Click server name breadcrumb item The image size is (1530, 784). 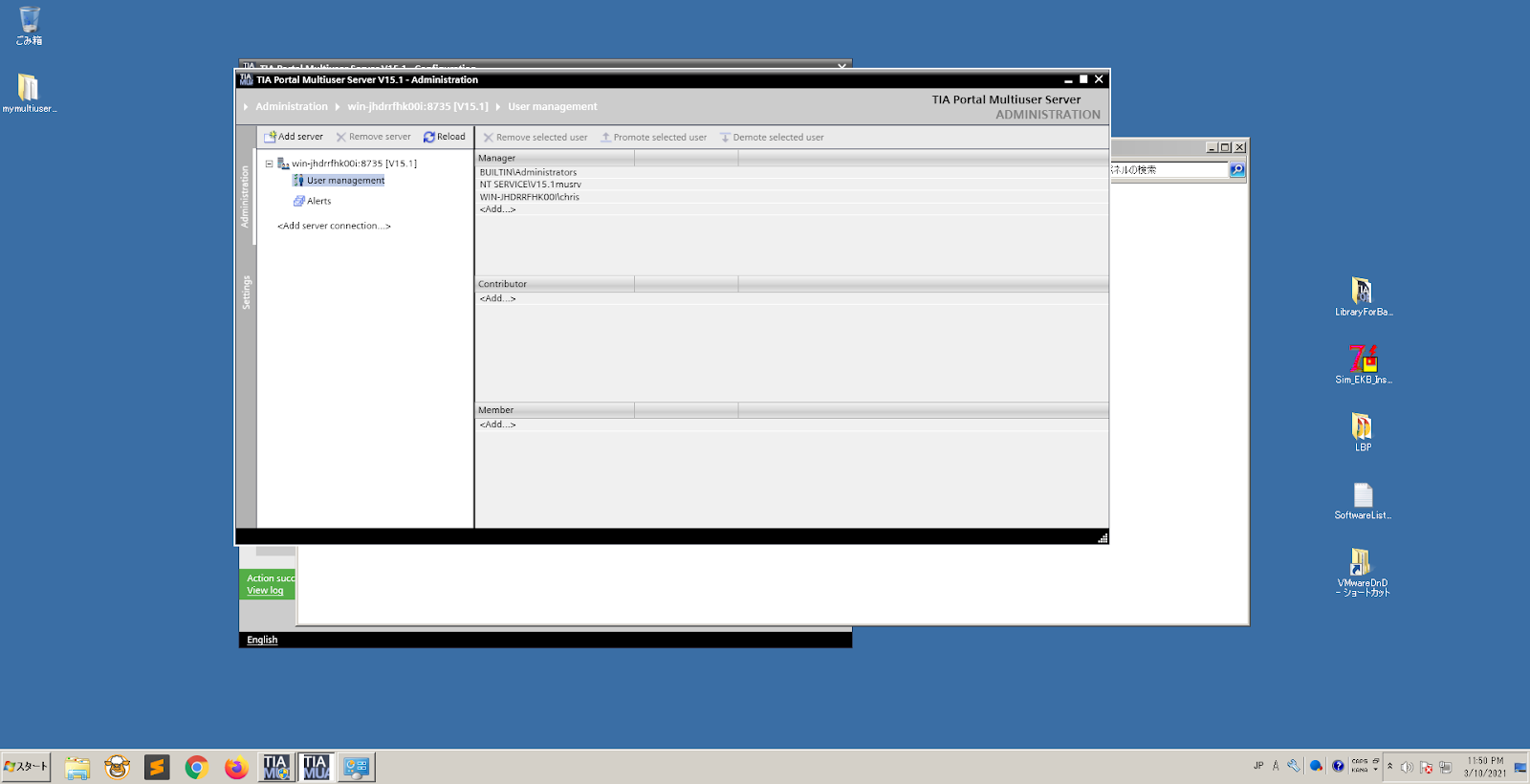(417, 107)
